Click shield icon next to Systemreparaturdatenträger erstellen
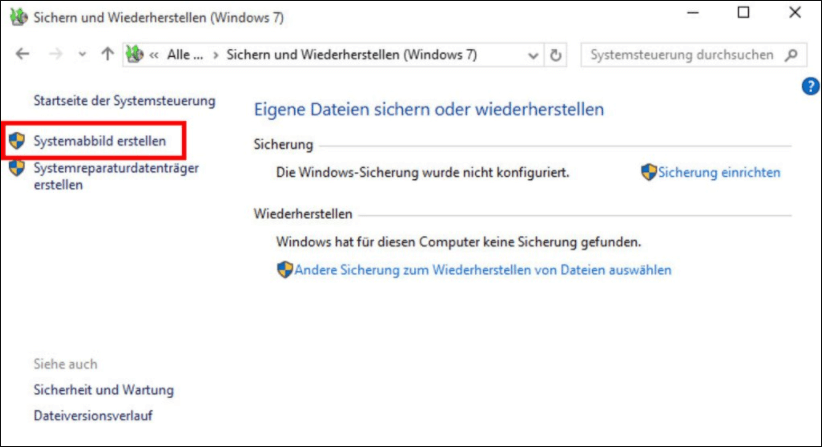This screenshot has width=822, height=447. point(17,169)
